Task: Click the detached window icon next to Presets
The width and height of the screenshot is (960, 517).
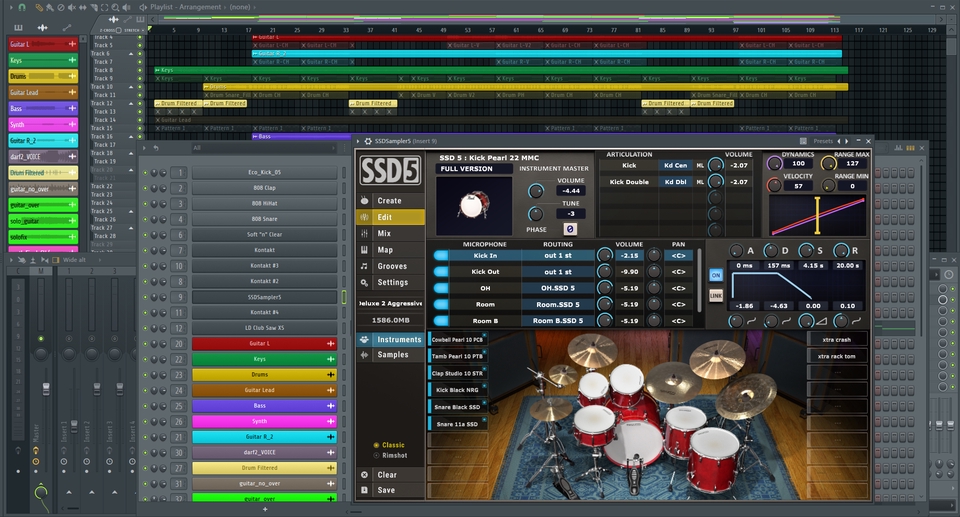Action: [803, 141]
